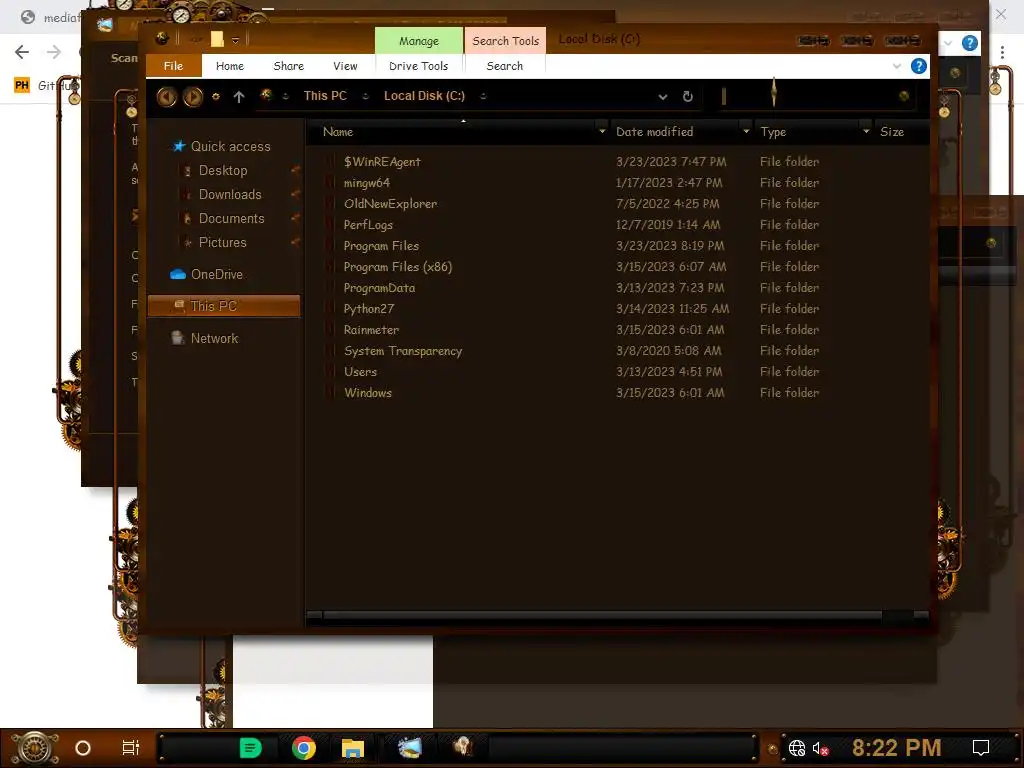Screen dimensions: 1024x768
Task: Click the taskbar clock showing 8:22 PM
Action: tap(897, 748)
